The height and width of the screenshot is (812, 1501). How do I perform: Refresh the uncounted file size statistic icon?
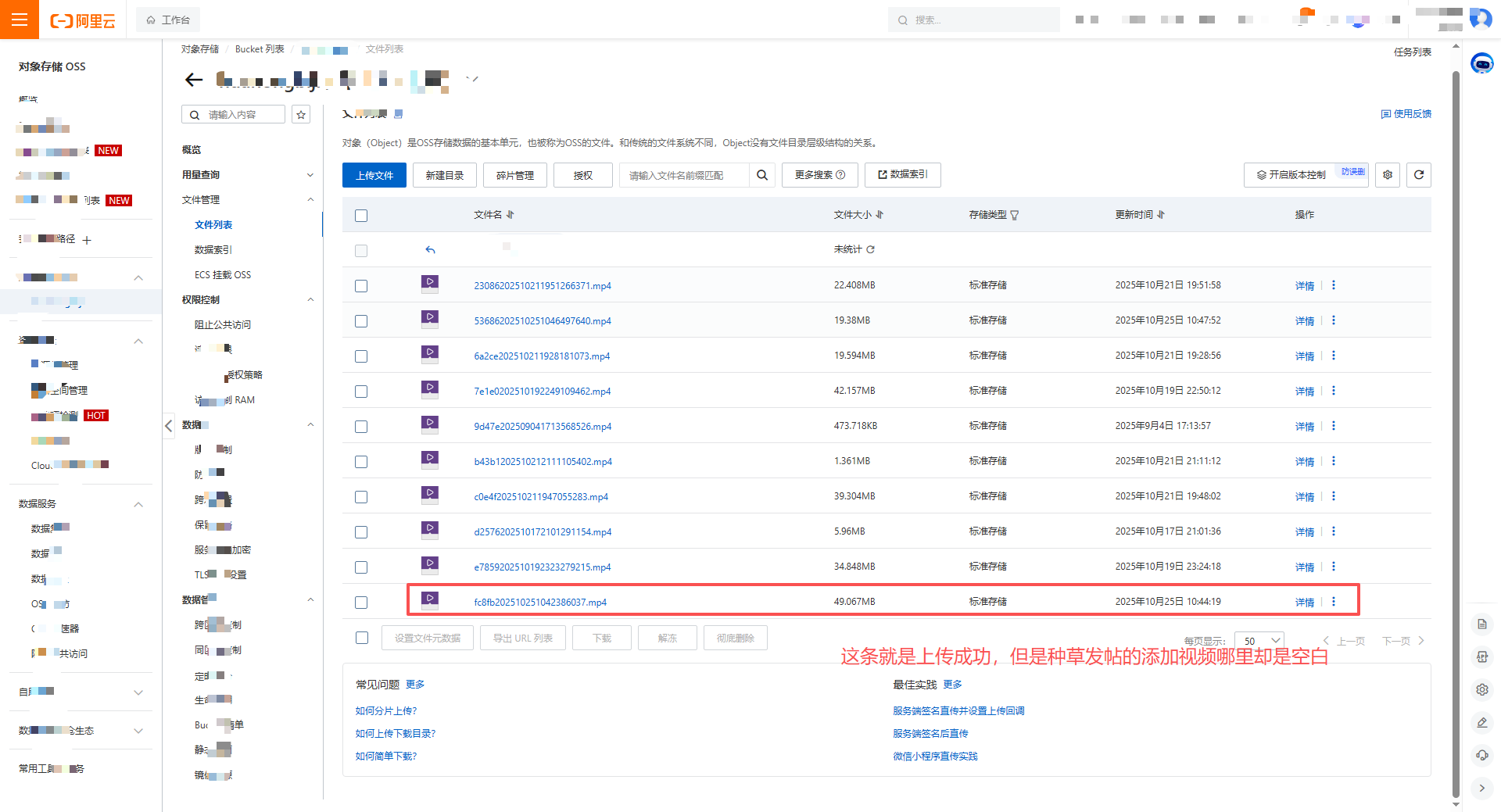click(x=871, y=250)
